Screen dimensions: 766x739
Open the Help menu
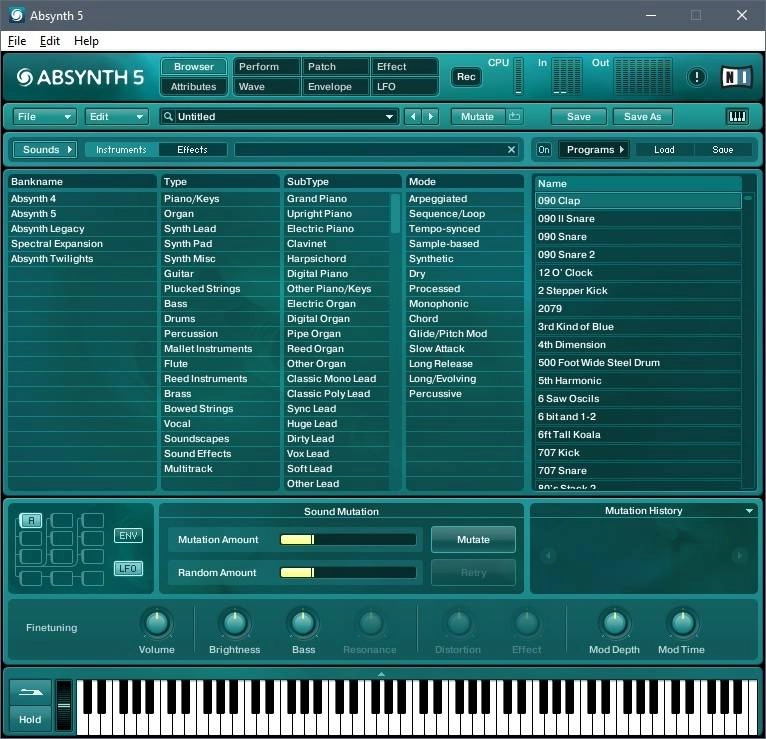click(86, 41)
